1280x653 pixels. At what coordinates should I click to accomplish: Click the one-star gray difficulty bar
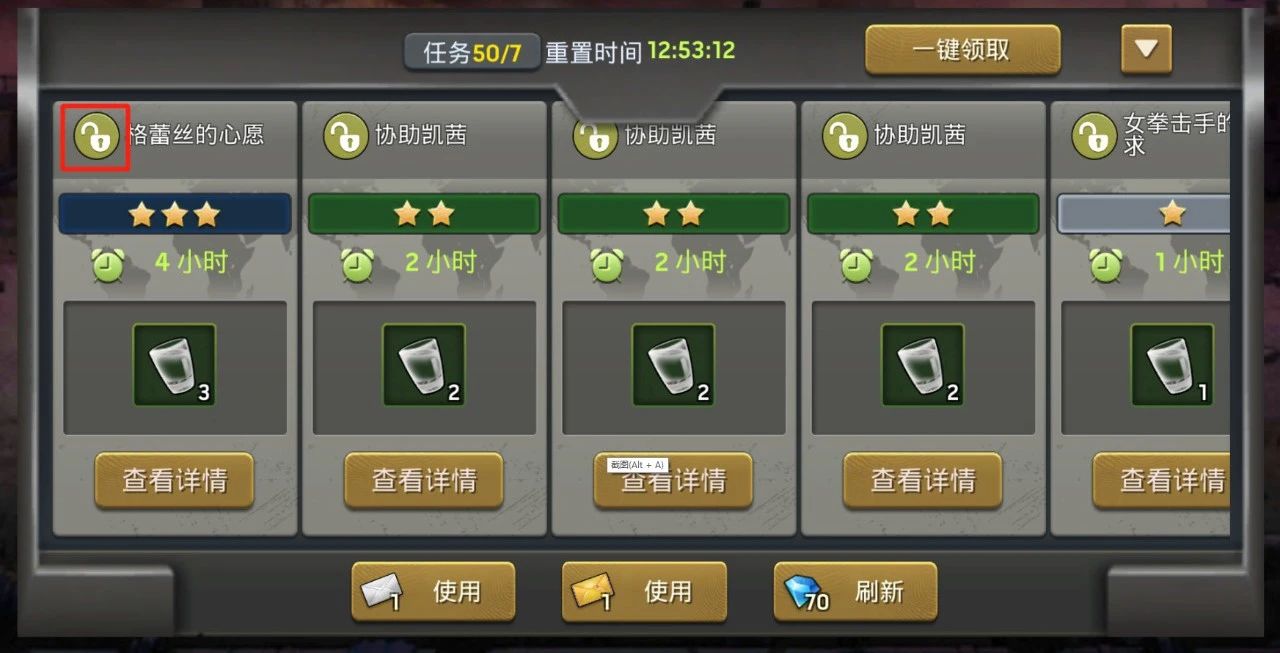[1143, 214]
